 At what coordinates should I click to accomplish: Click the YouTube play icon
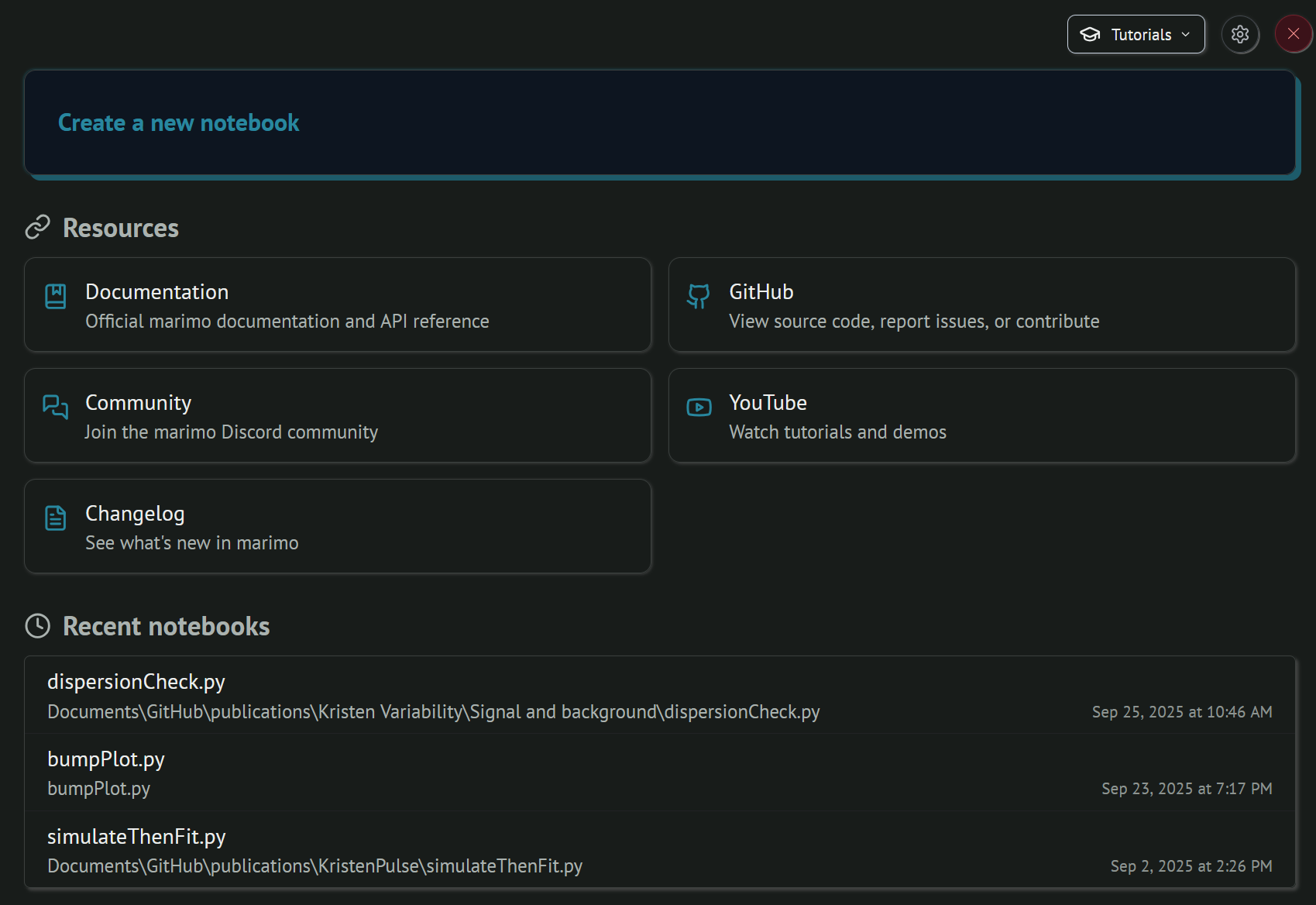tap(699, 408)
